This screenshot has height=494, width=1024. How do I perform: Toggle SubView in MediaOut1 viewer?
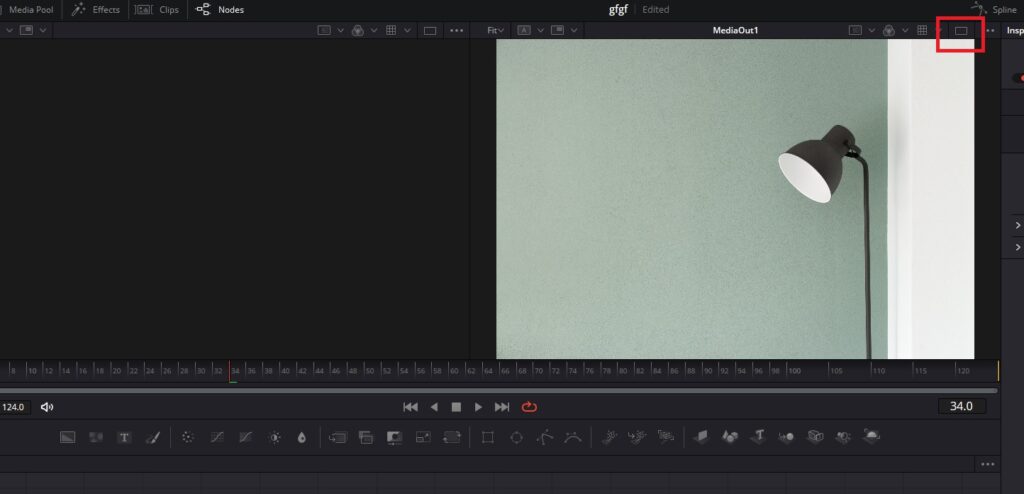[557, 30]
